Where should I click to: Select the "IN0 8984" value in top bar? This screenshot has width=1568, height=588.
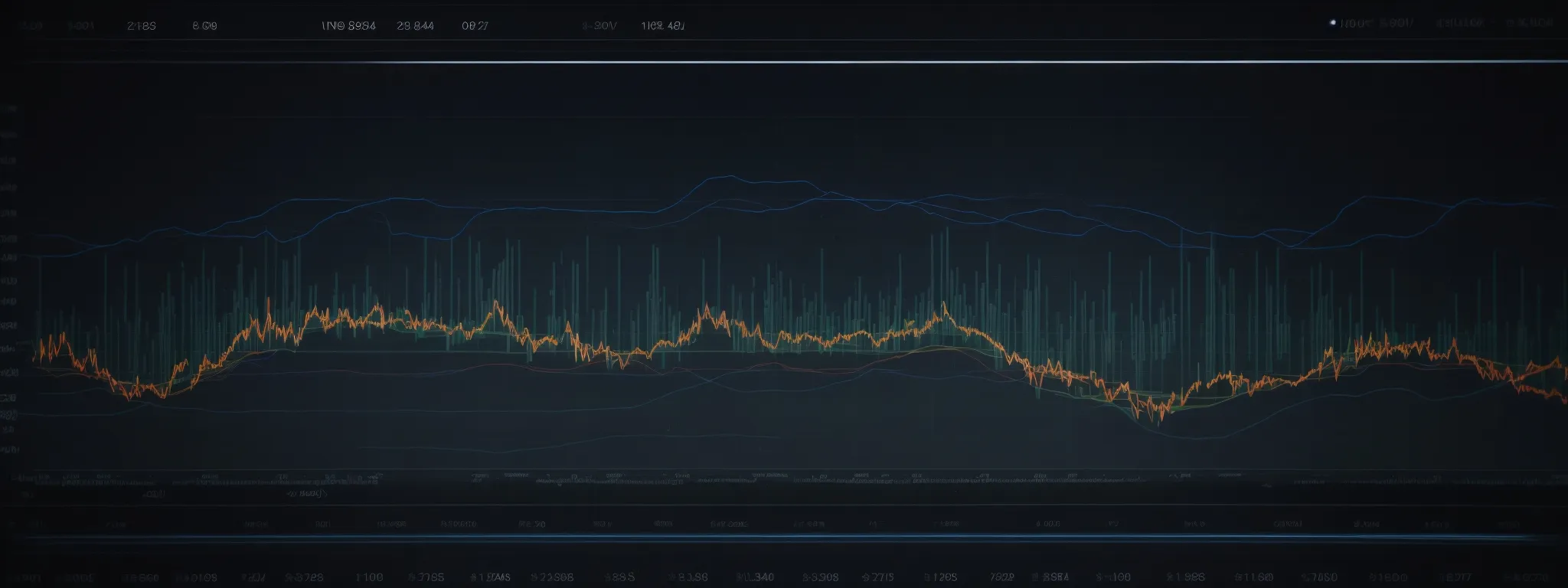(348, 25)
